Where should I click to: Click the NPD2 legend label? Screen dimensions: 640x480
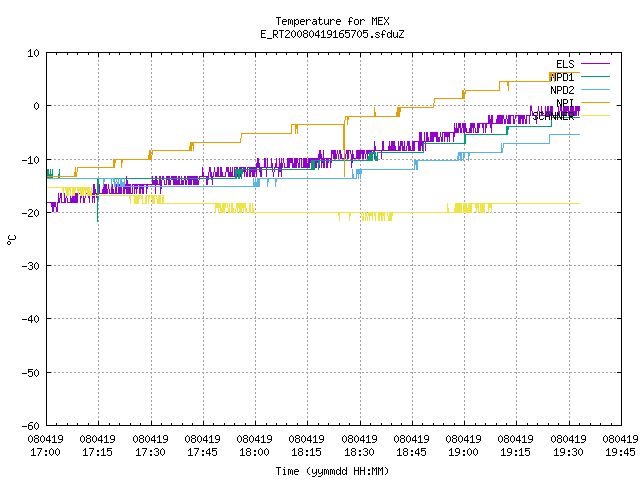pyautogui.click(x=562, y=90)
